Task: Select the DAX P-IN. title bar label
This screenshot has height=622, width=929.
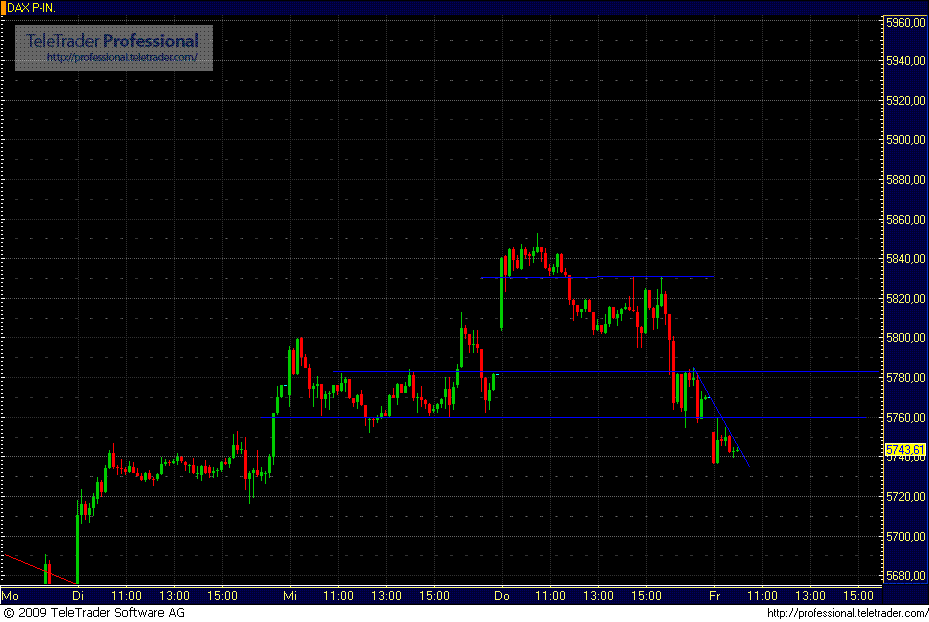Action: coord(34,6)
